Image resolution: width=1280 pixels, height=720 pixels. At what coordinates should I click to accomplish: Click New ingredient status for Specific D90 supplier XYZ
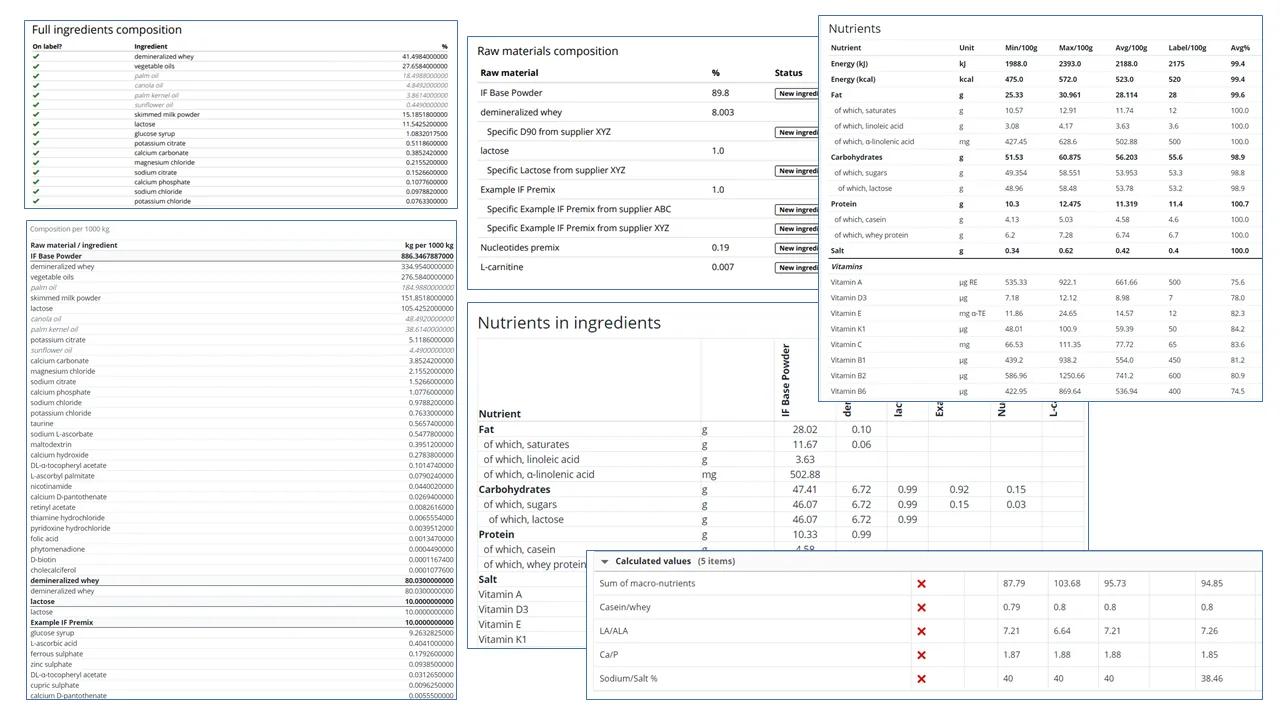pyautogui.click(x=797, y=132)
